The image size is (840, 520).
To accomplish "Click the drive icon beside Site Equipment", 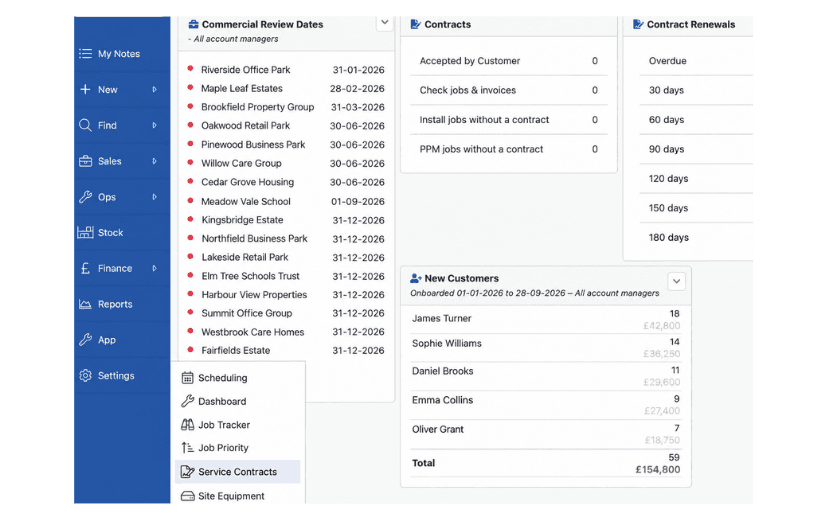I will coord(187,496).
